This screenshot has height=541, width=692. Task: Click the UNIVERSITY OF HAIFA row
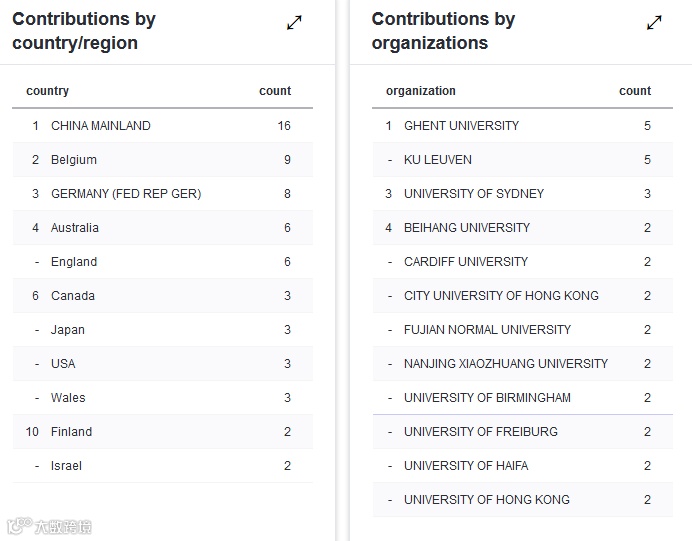click(x=466, y=466)
